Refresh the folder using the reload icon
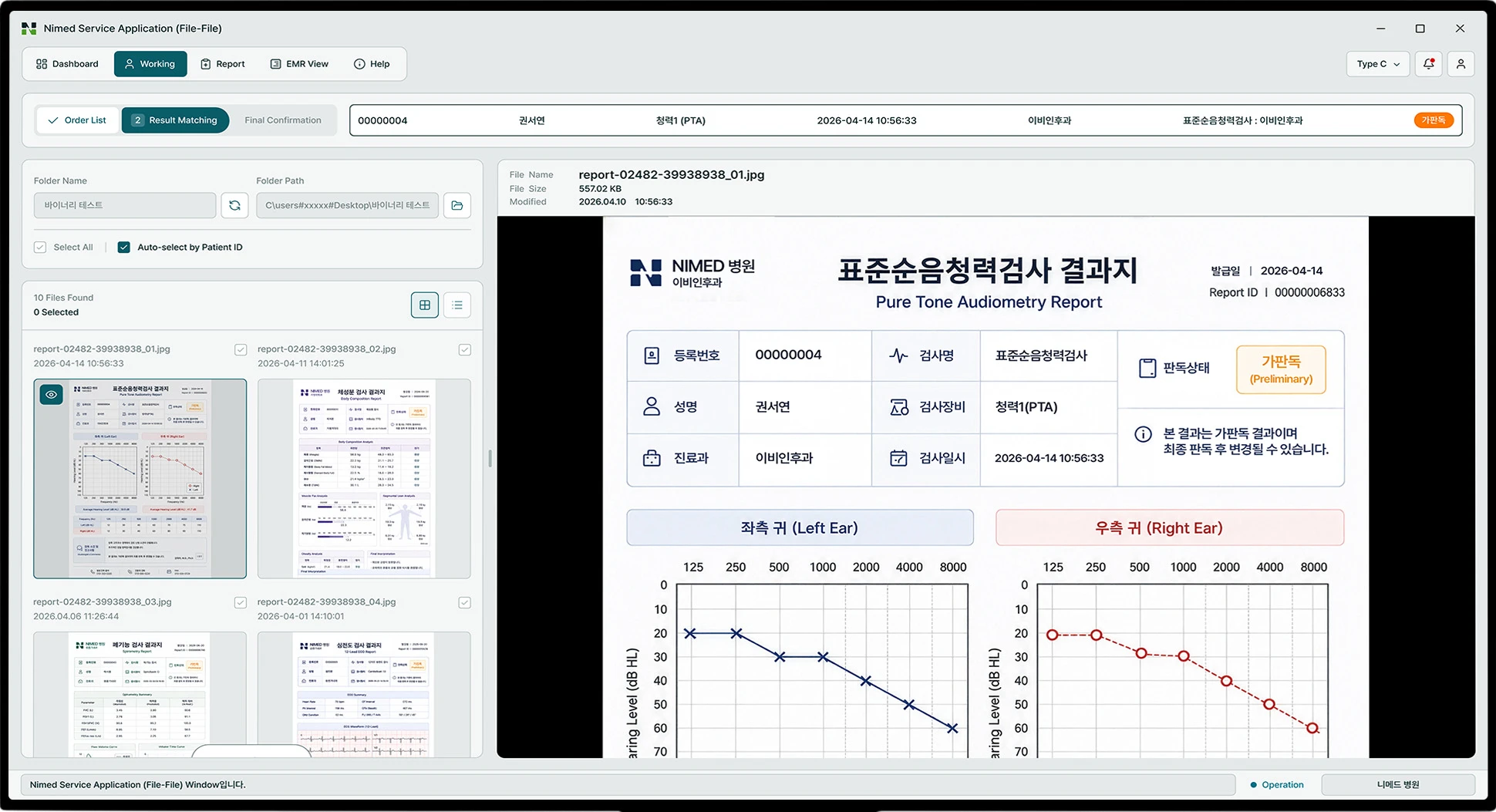Viewport: 1496px width, 812px height. pyautogui.click(x=234, y=205)
